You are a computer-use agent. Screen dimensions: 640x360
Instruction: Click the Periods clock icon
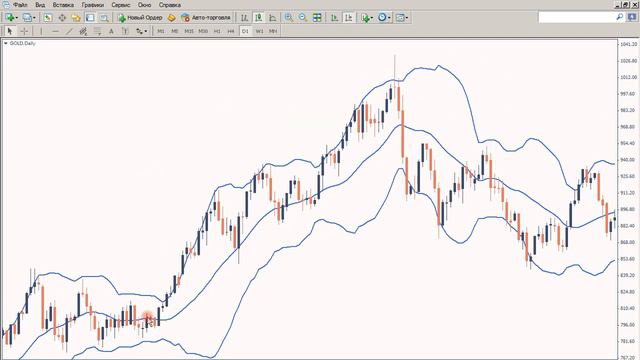(x=382, y=18)
